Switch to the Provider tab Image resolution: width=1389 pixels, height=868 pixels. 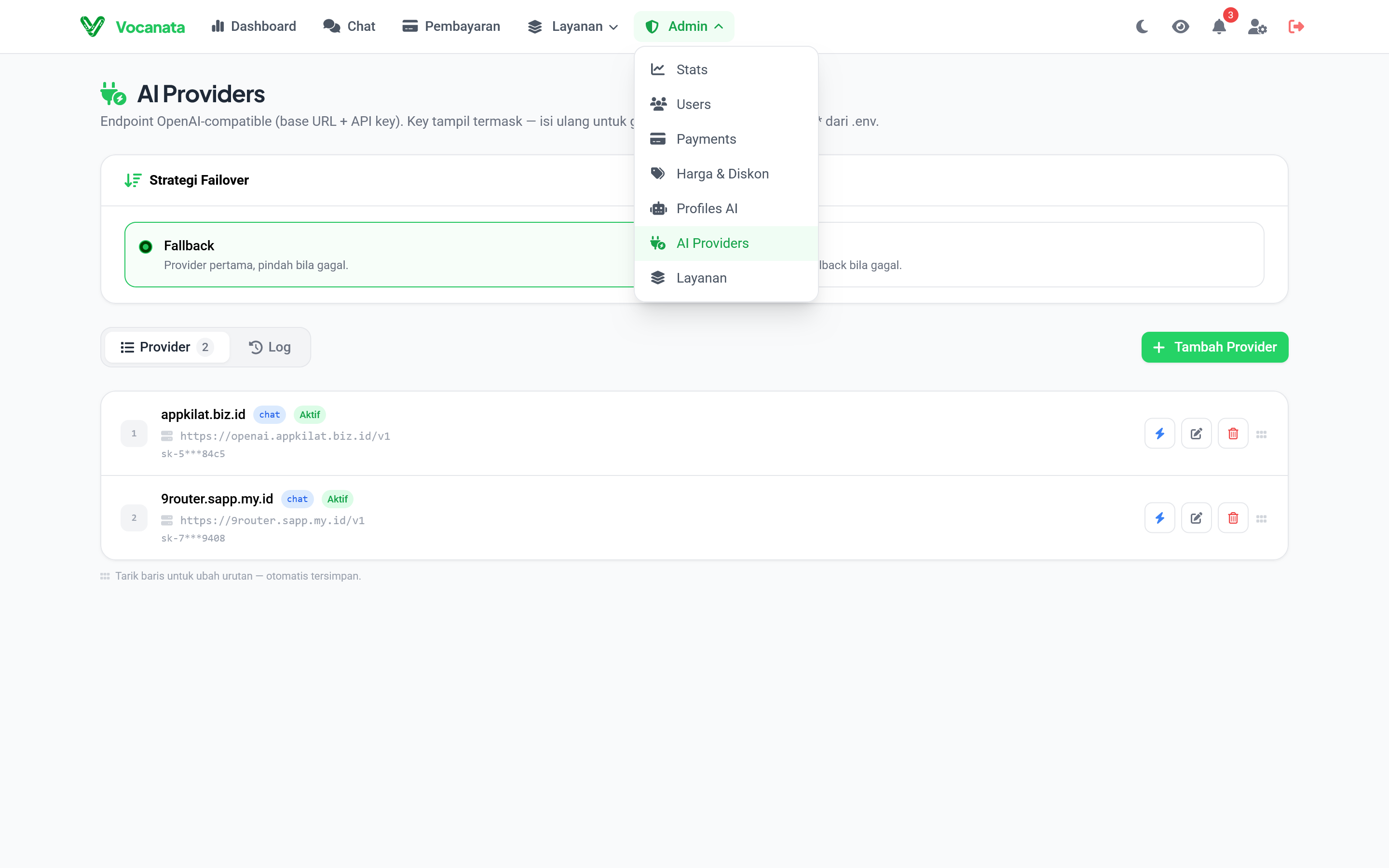pyautogui.click(x=167, y=347)
